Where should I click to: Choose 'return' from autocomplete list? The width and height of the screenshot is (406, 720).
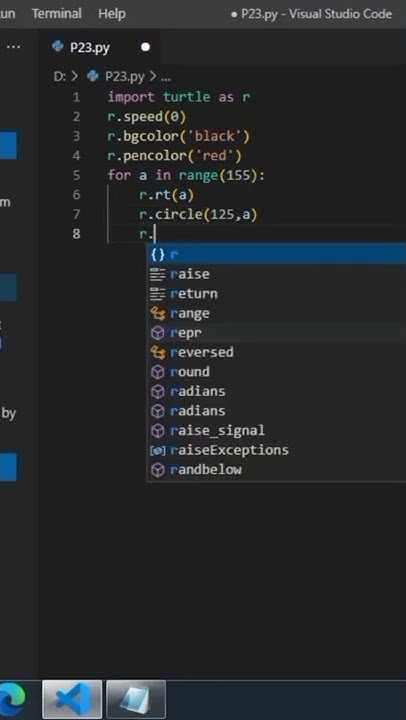click(x=276, y=293)
